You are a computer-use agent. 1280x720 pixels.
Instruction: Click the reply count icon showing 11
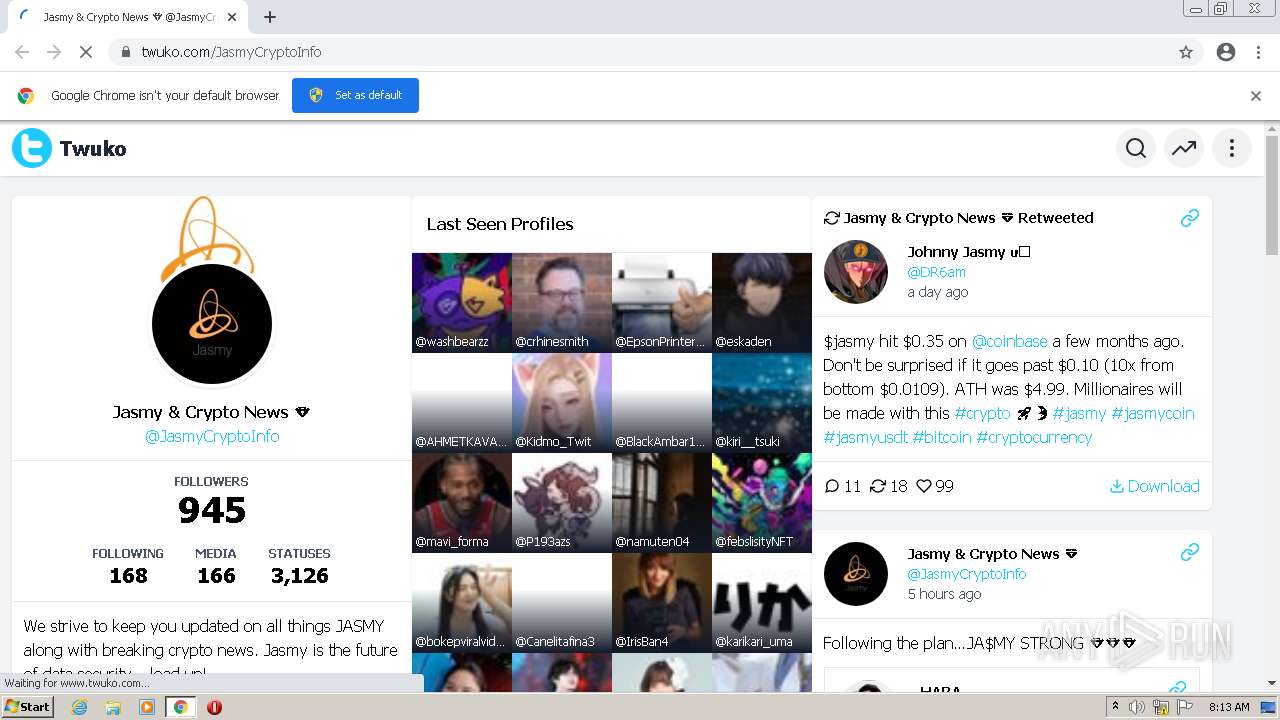[832, 486]
